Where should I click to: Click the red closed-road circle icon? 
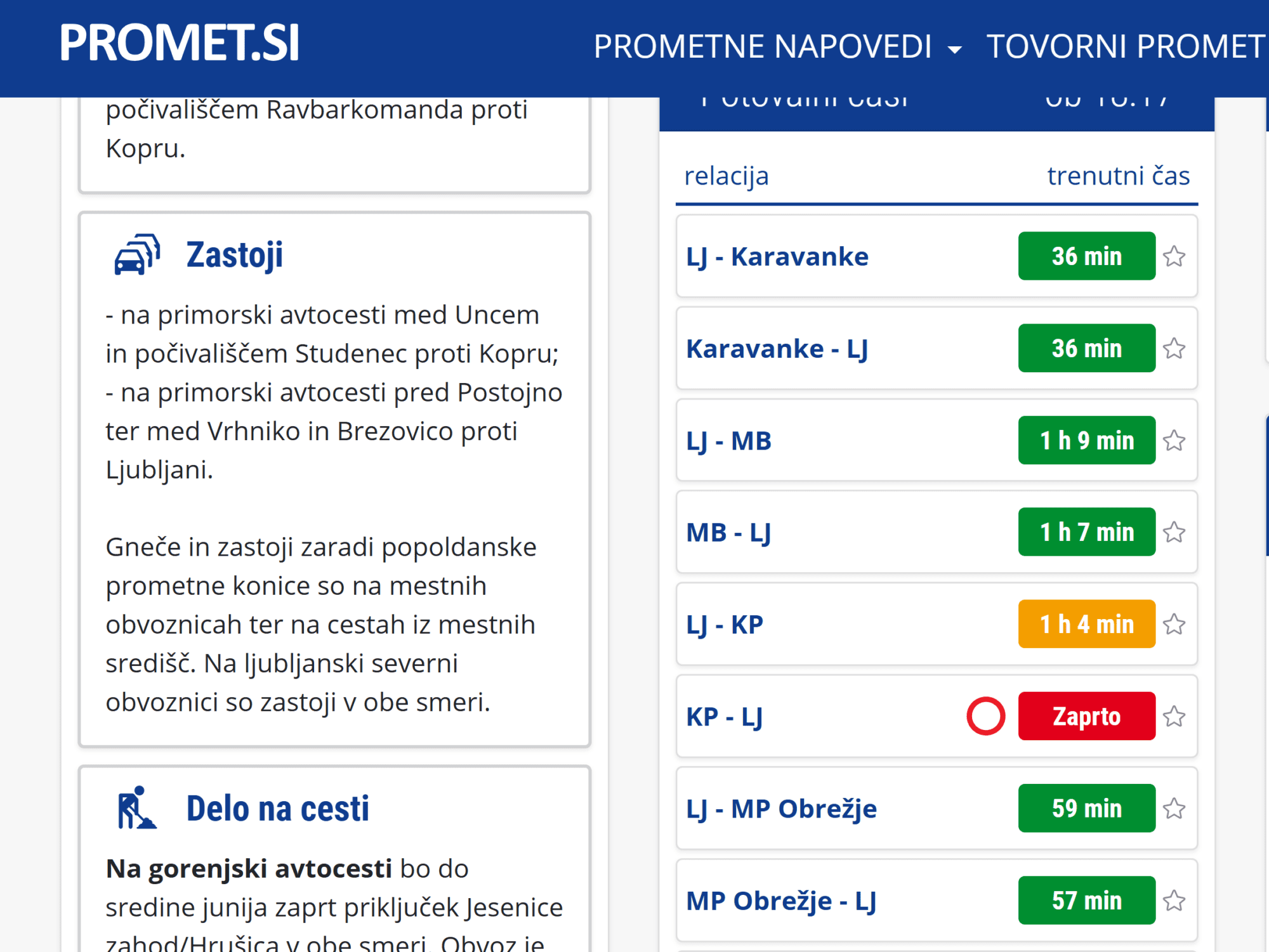pyautogui.click(x=985, y=716)
